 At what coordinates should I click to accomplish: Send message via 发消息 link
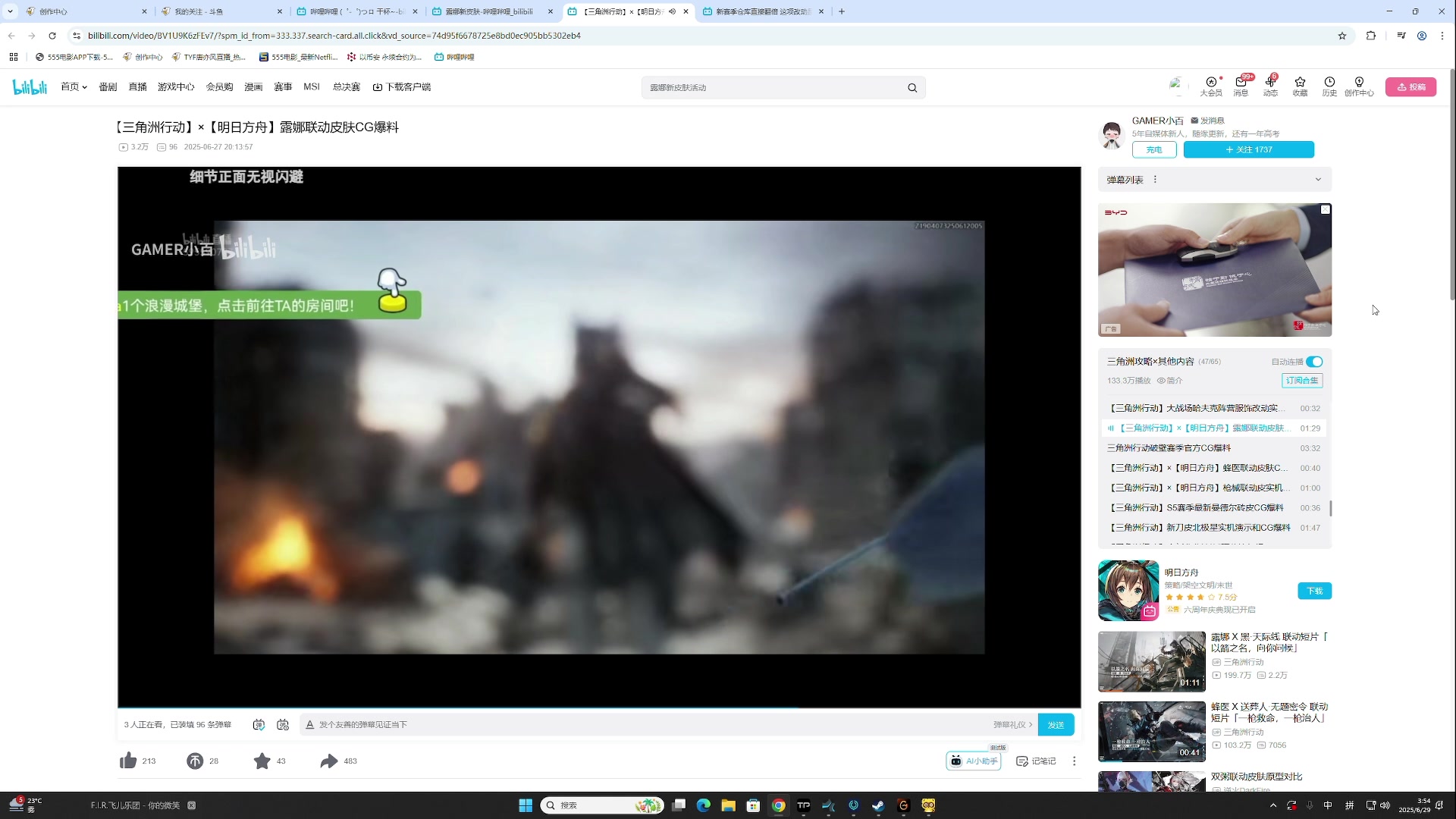coord(1208,121)
